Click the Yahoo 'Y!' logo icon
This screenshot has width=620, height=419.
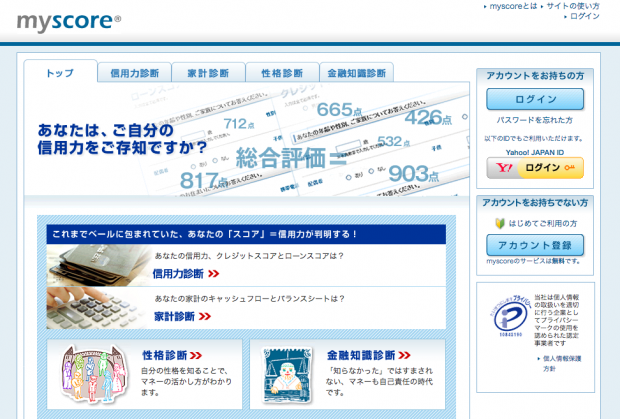point(503,168)
